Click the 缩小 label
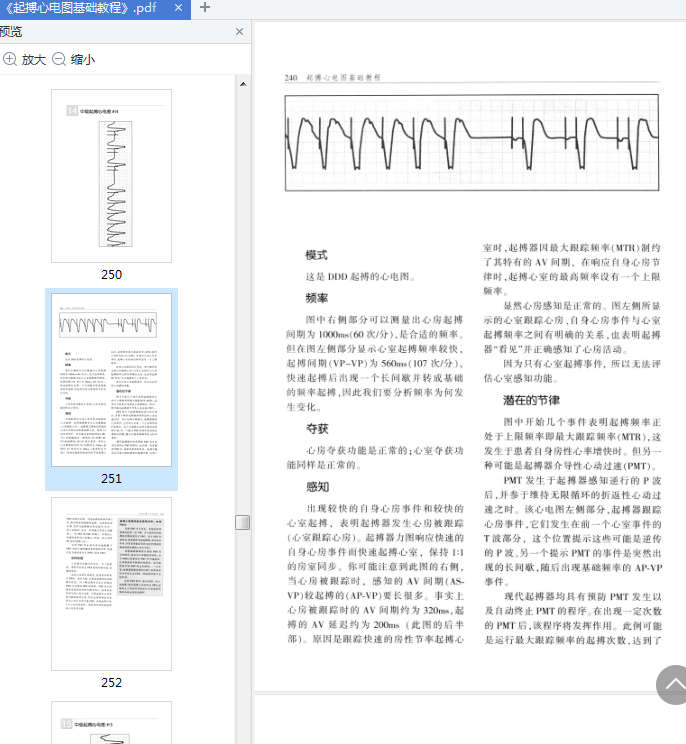 click(x=83, y=60)
